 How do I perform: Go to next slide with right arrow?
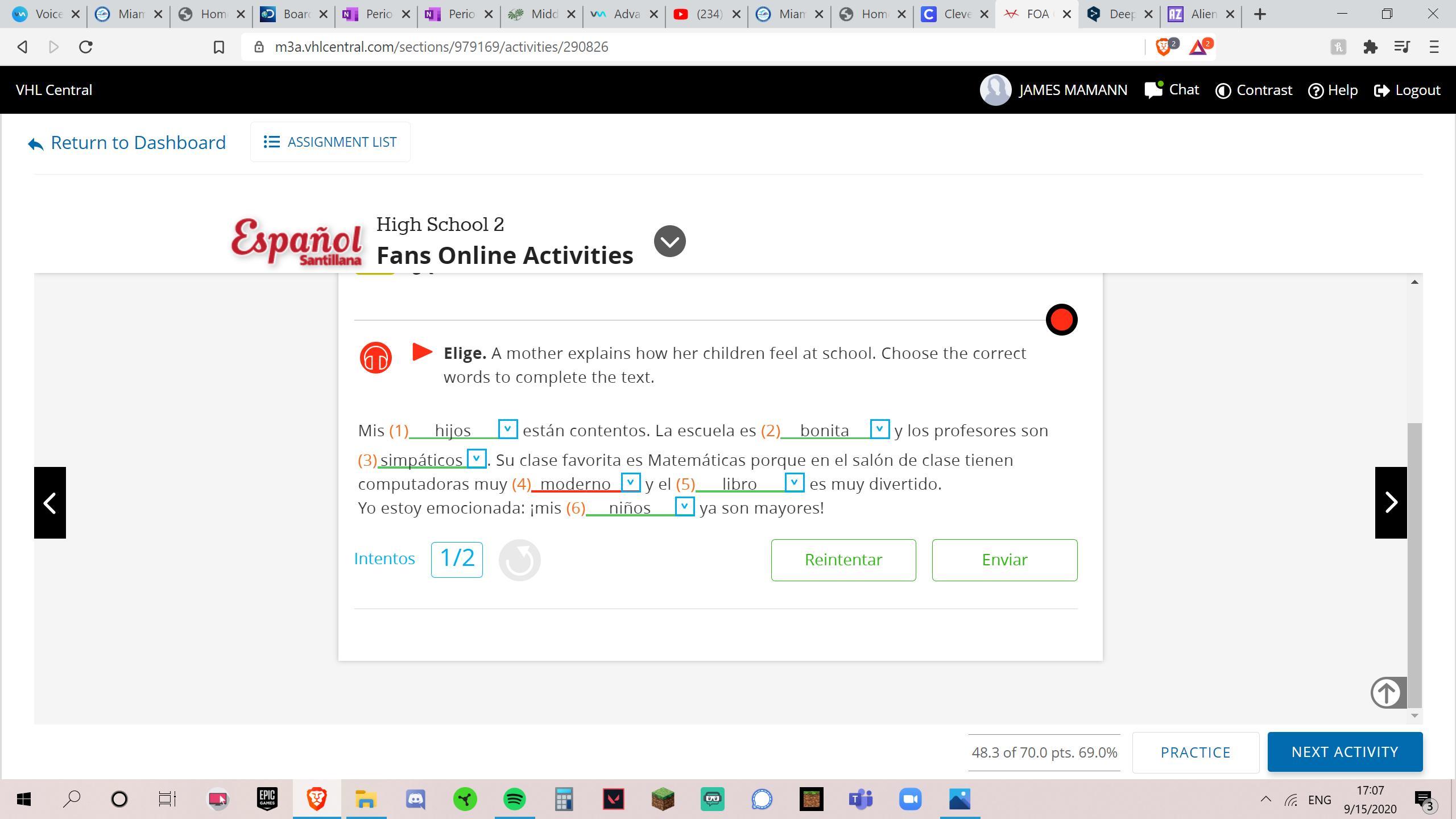tap(1391, 502)
